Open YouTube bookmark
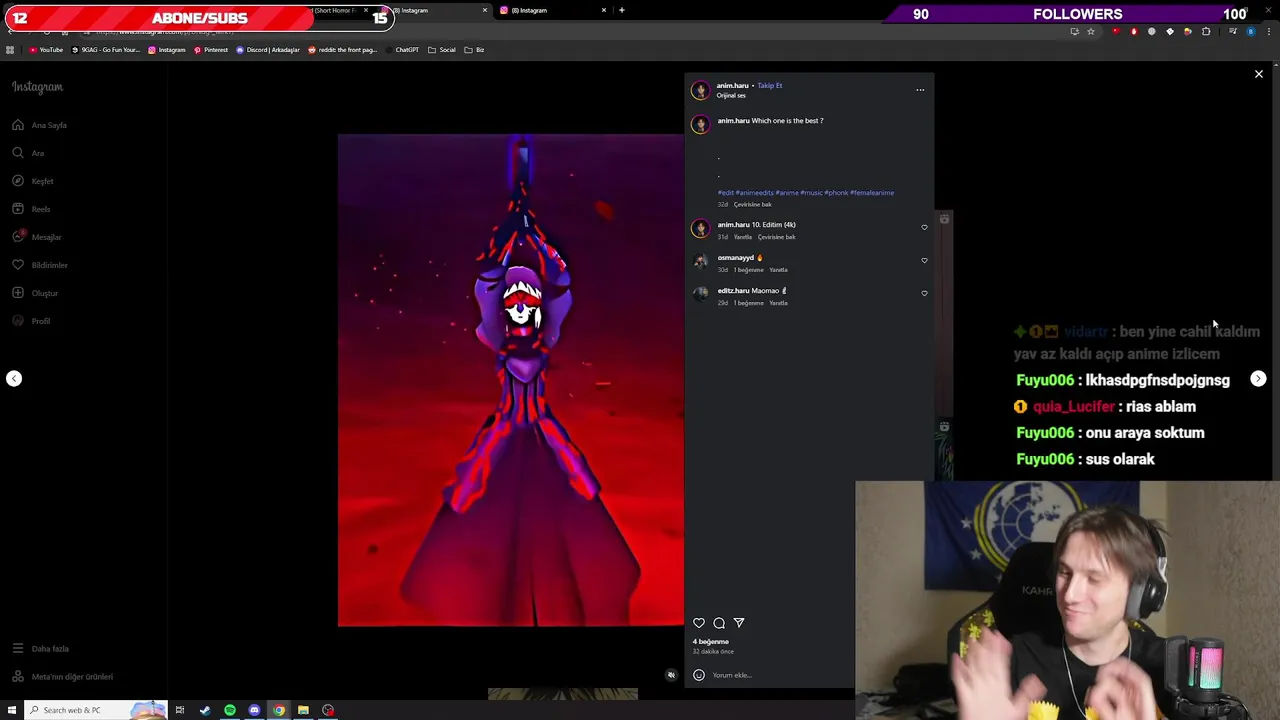The height and width of the screenshot is (720, 1280). tap(46, 50)
